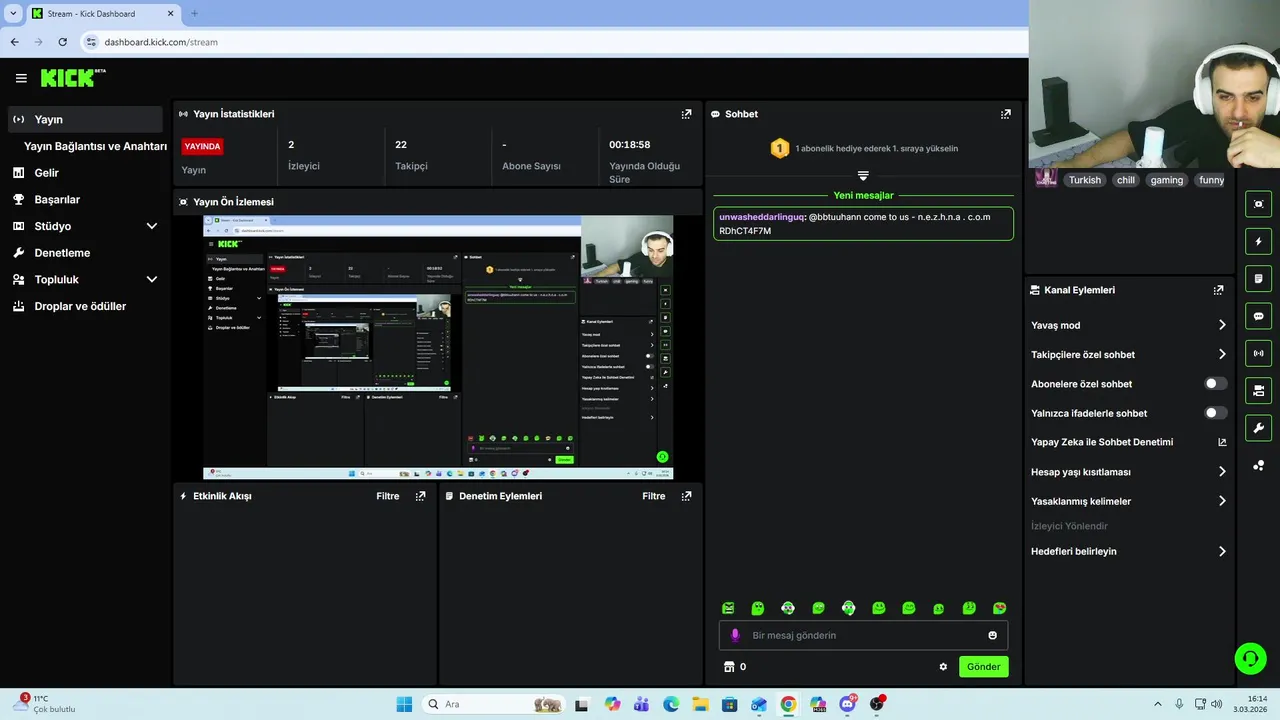Open the hamburger menu next to Kick logo
Viewport: 1280px width, 720px height.
click(21, 78)
